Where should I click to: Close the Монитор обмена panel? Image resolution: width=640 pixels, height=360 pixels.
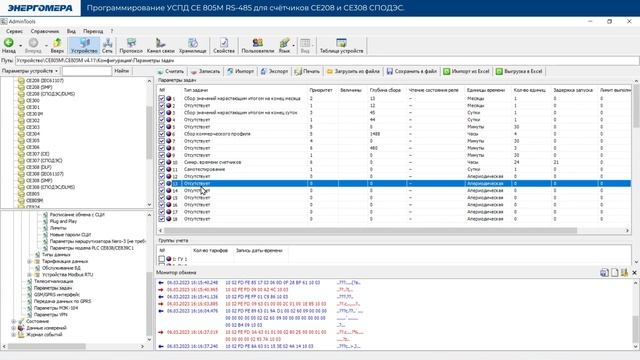tap(634, 273)
